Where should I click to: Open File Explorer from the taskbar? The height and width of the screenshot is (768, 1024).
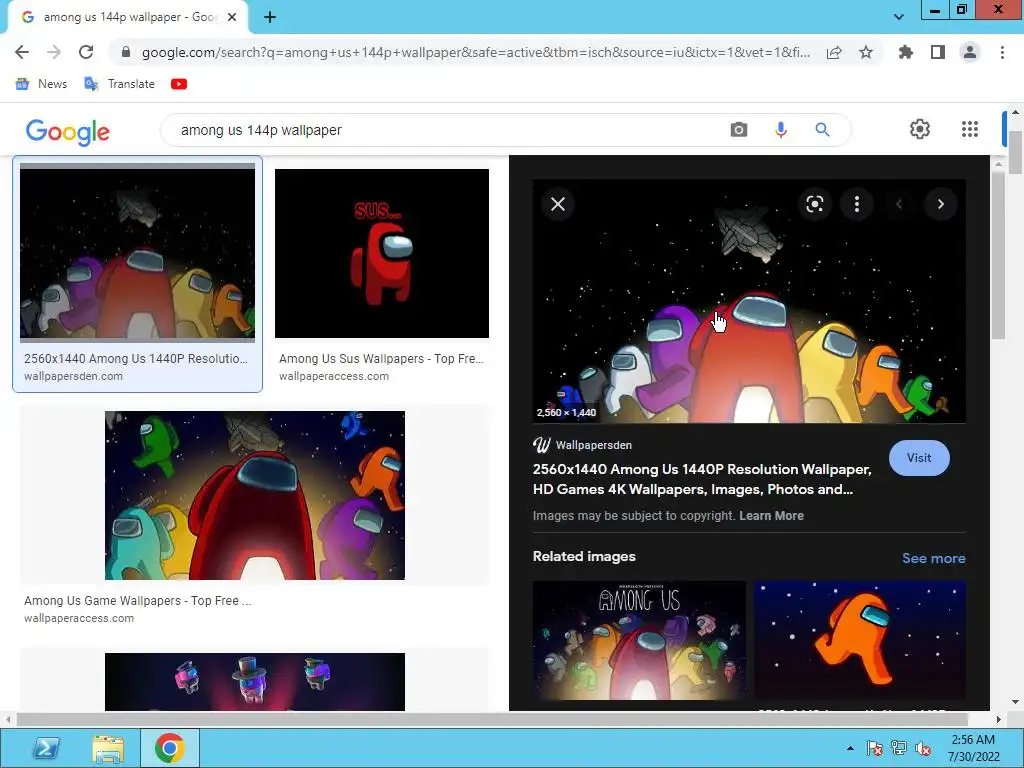(x=108, y=748)
